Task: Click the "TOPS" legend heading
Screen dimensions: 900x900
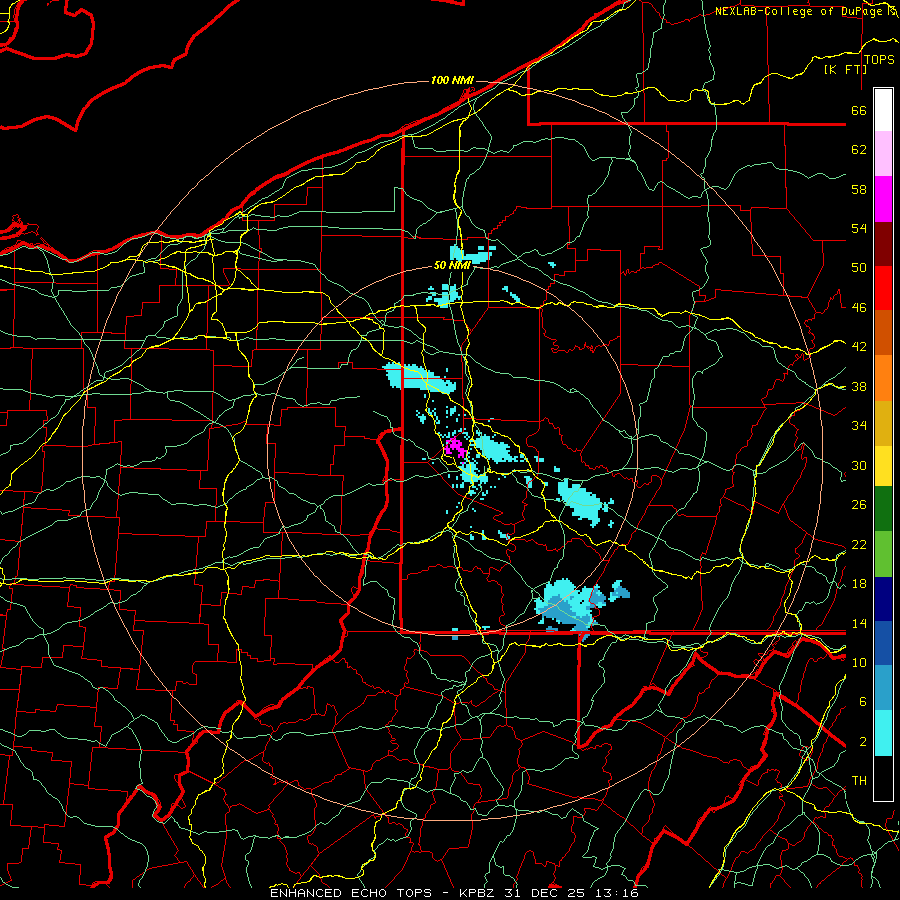Action: pos(879,59)
